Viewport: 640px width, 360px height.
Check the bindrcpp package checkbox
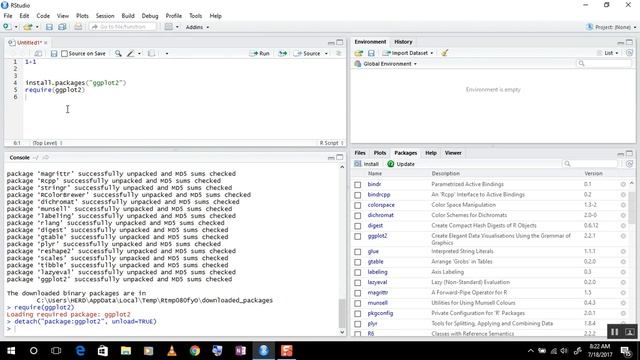point(358,195)
